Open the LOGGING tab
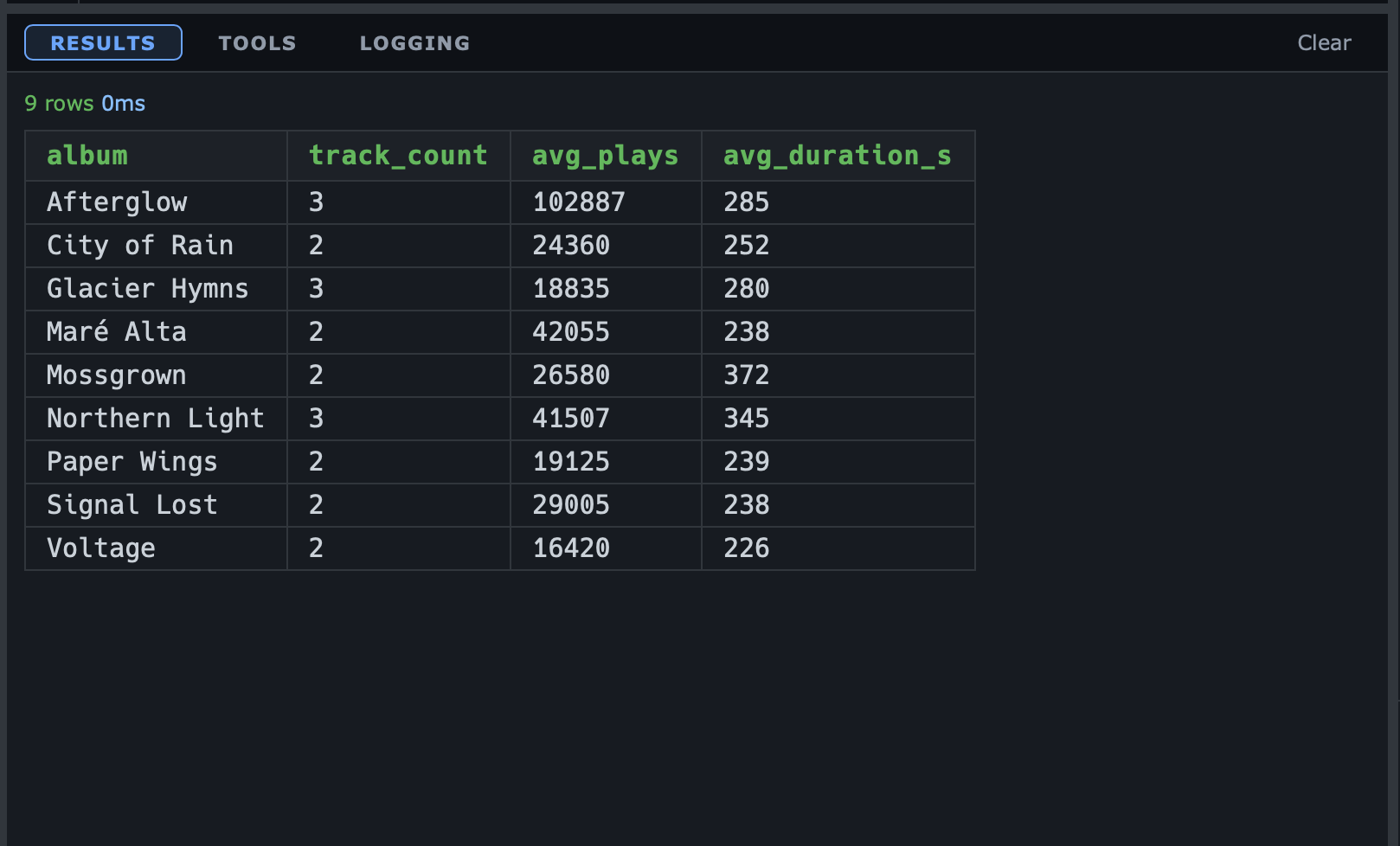 (x=414, y=42)
